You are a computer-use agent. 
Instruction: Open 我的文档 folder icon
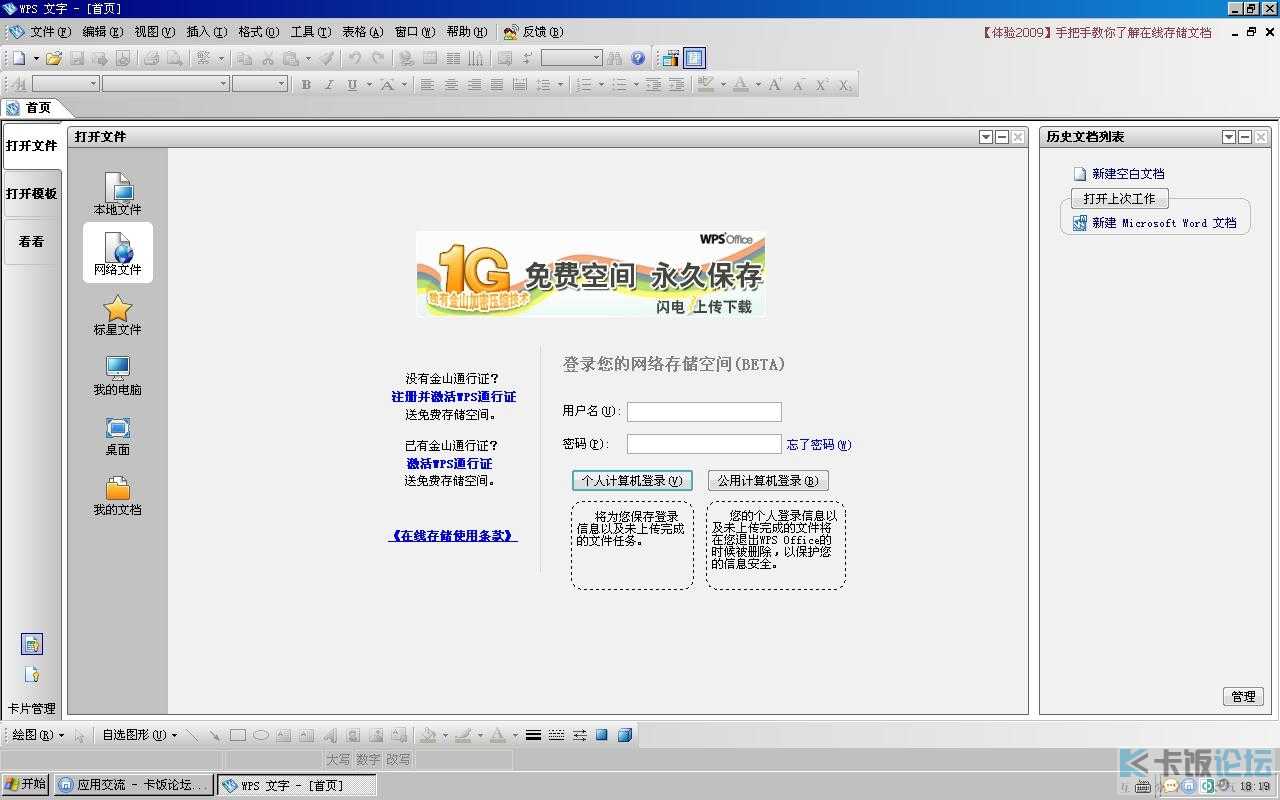[118, 495]
